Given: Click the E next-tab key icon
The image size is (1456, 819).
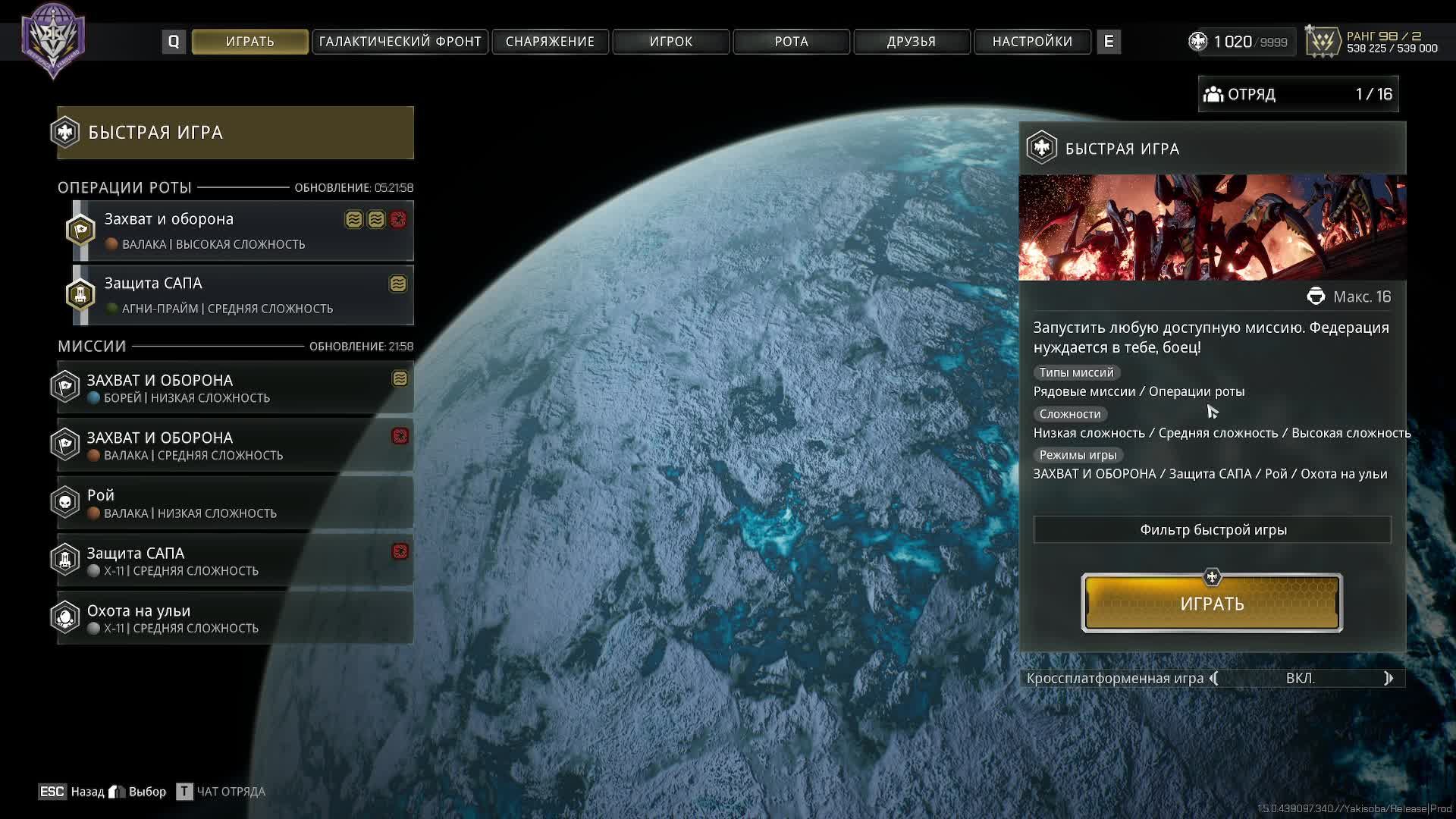Looking at the screenshot, I should [1109, 42].
